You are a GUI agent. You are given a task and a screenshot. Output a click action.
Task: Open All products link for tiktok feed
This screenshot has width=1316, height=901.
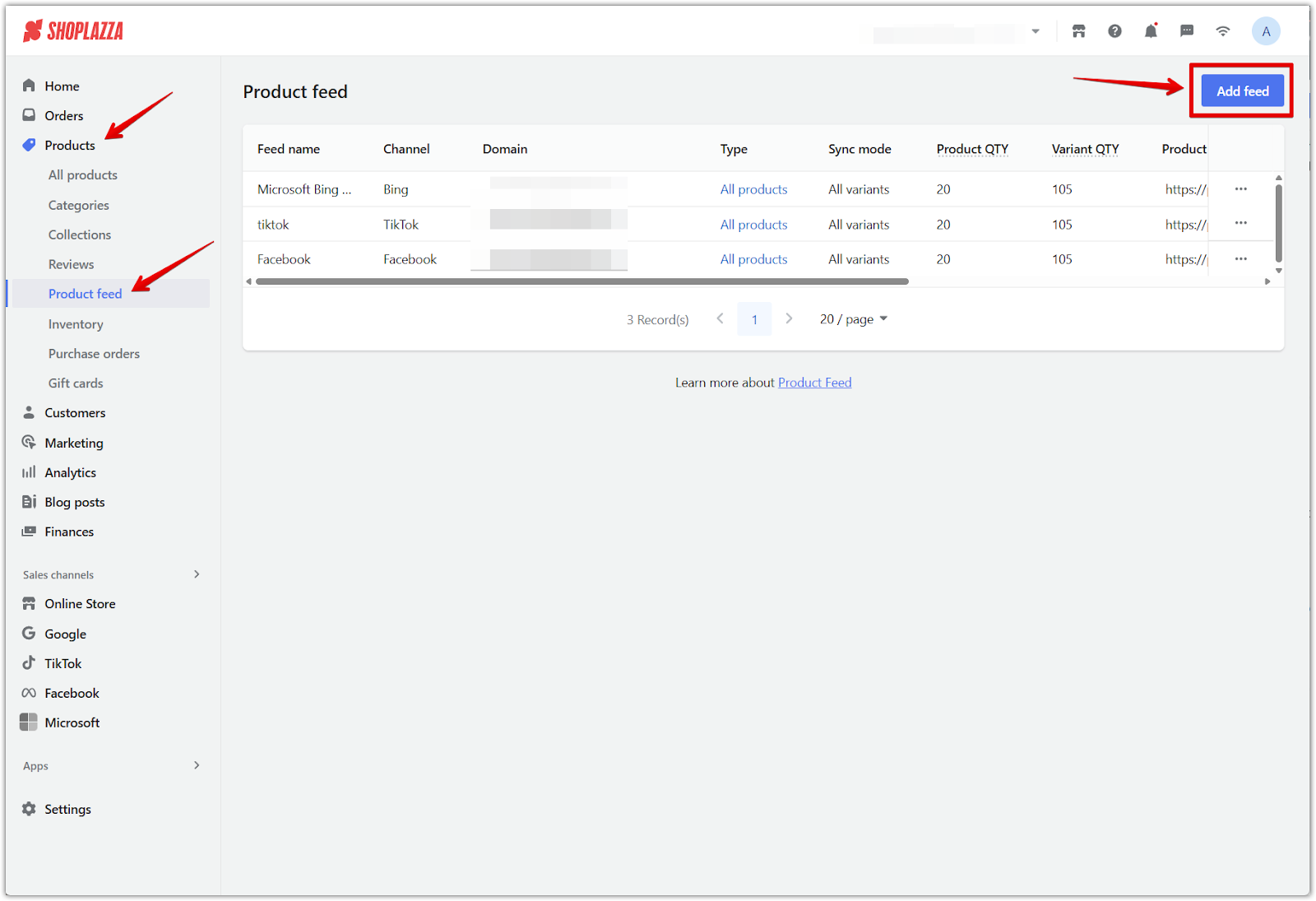click(753, 225)
